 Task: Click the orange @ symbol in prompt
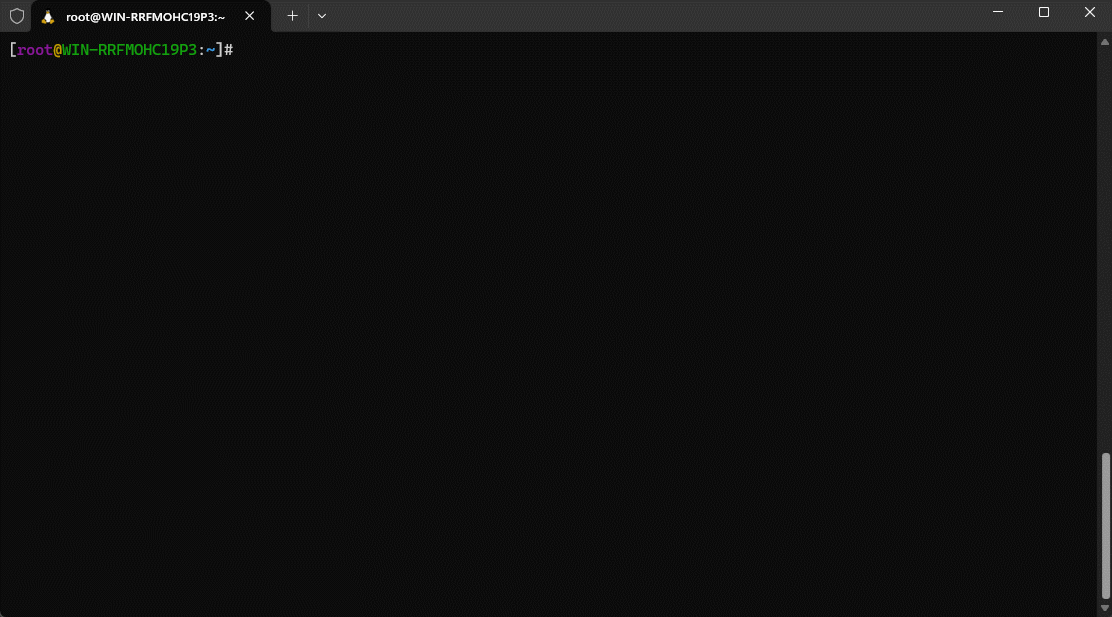coord(57,49)
